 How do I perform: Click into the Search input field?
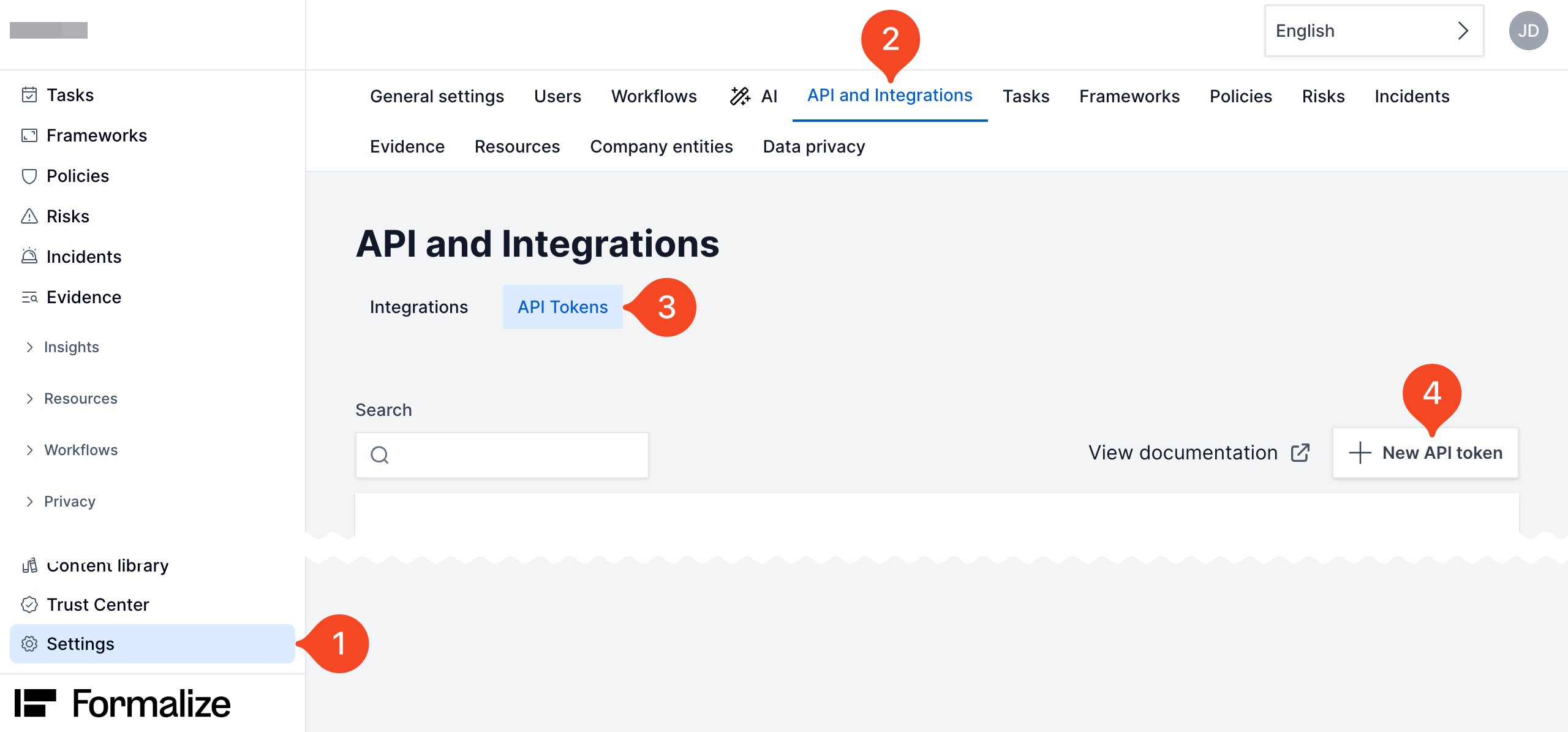502,455
